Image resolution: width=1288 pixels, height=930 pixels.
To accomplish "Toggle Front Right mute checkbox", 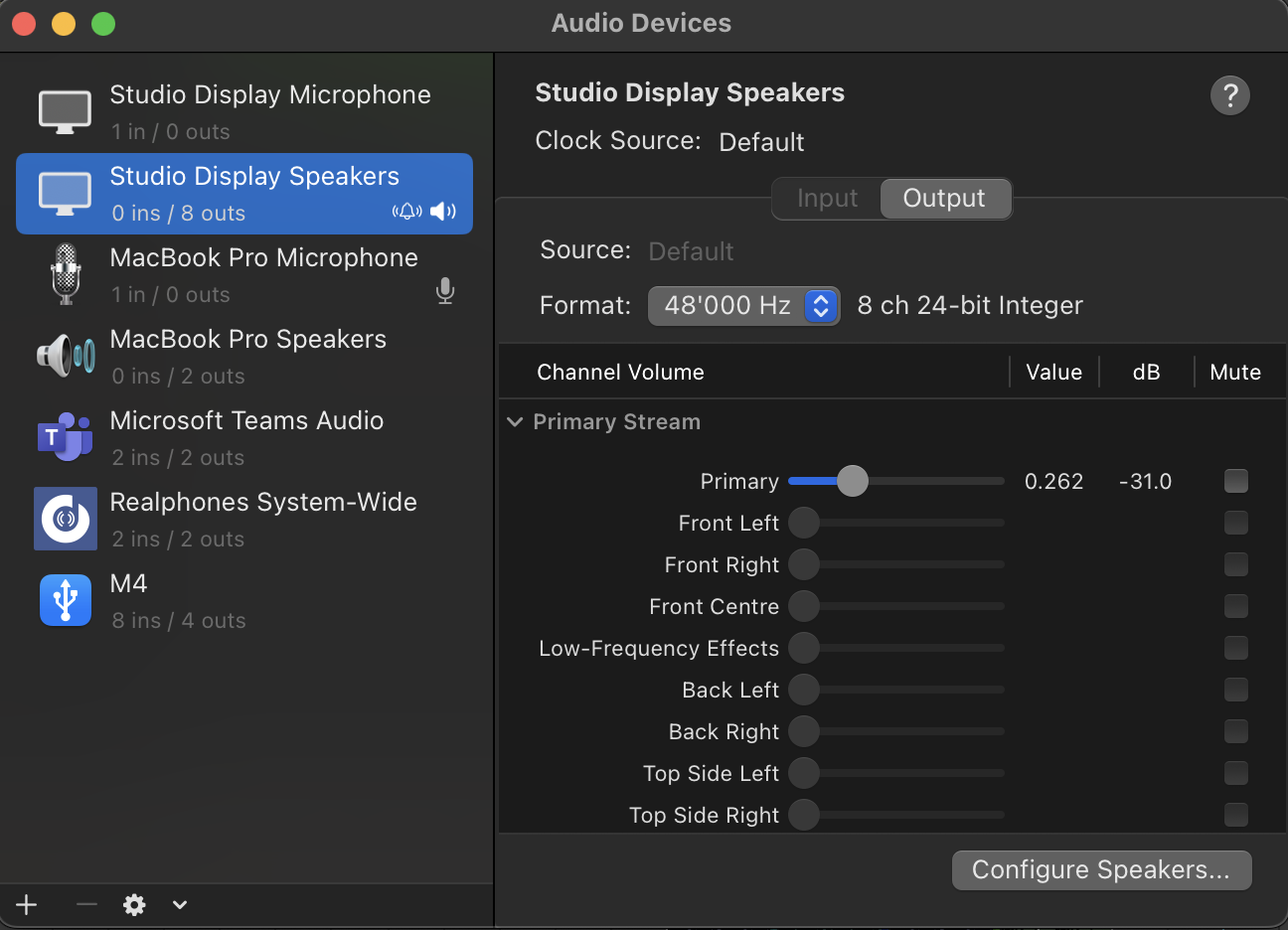I will [1236, 564].
